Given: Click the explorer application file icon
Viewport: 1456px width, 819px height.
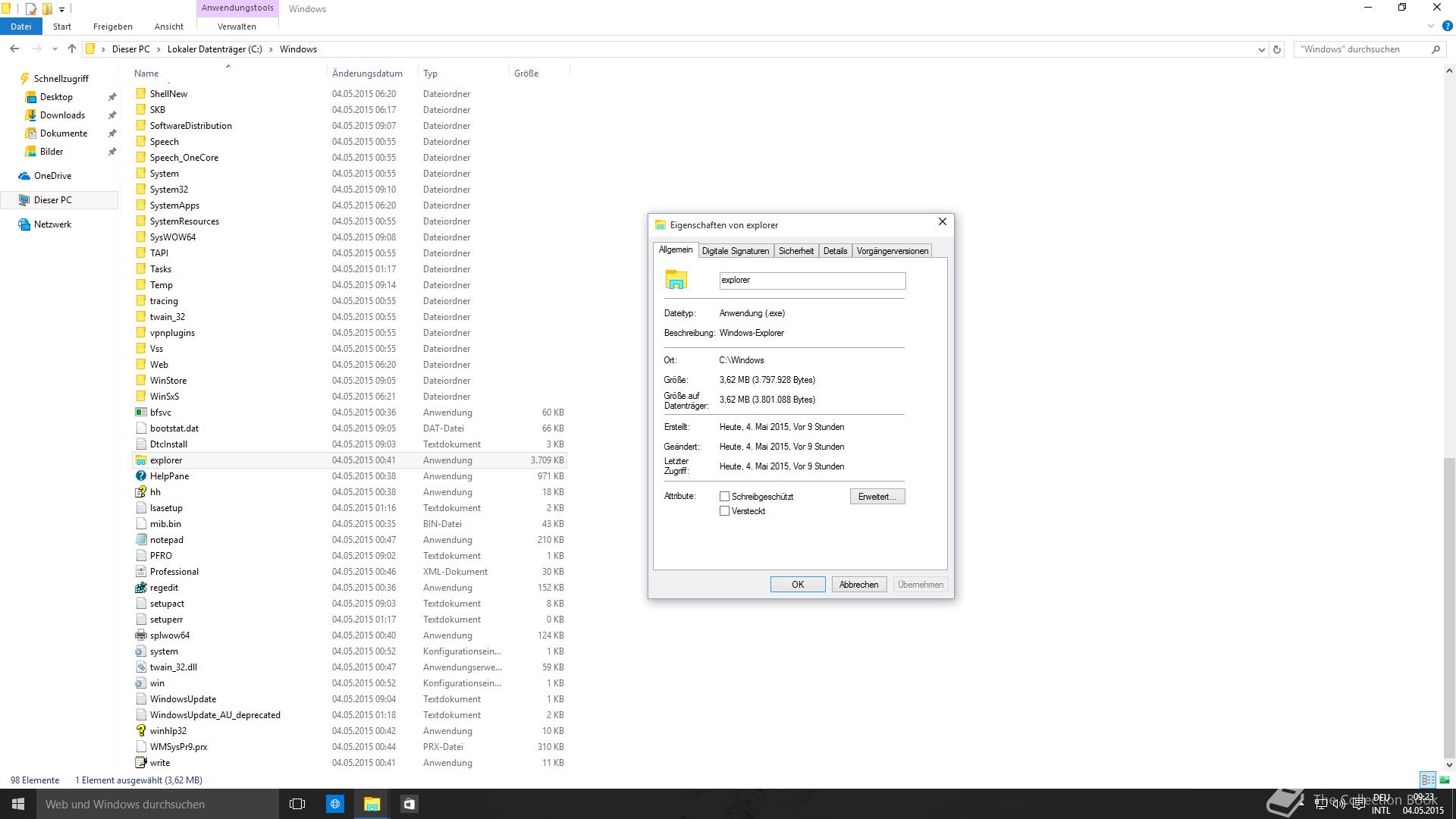Looking at the screenshot, I should [x=140, y=460].
